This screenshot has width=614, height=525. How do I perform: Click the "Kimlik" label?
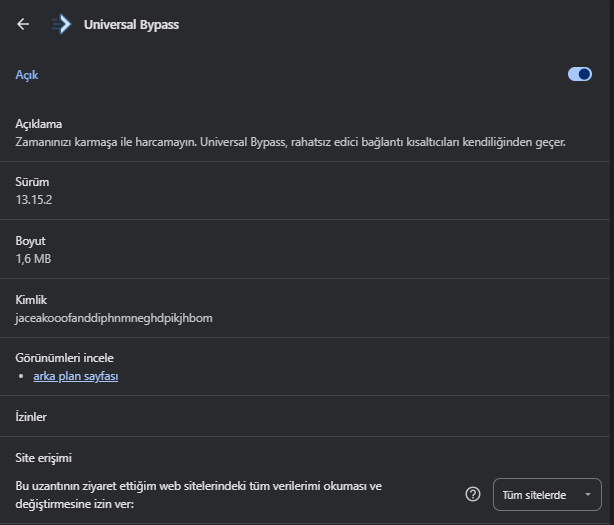tap(31, 300)
